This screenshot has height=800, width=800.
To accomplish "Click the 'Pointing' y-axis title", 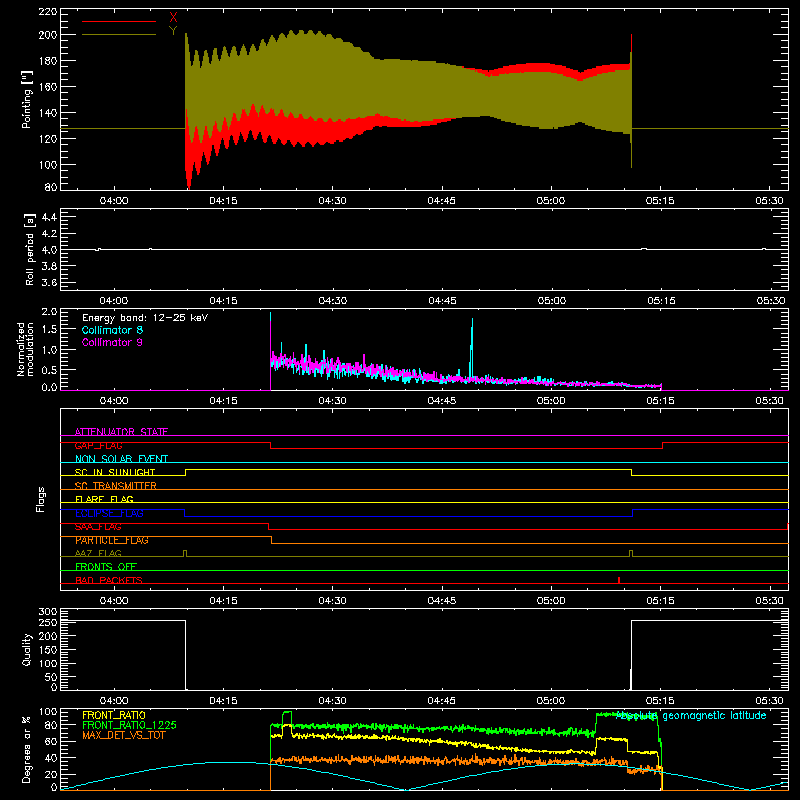I will tap(27, 99).
